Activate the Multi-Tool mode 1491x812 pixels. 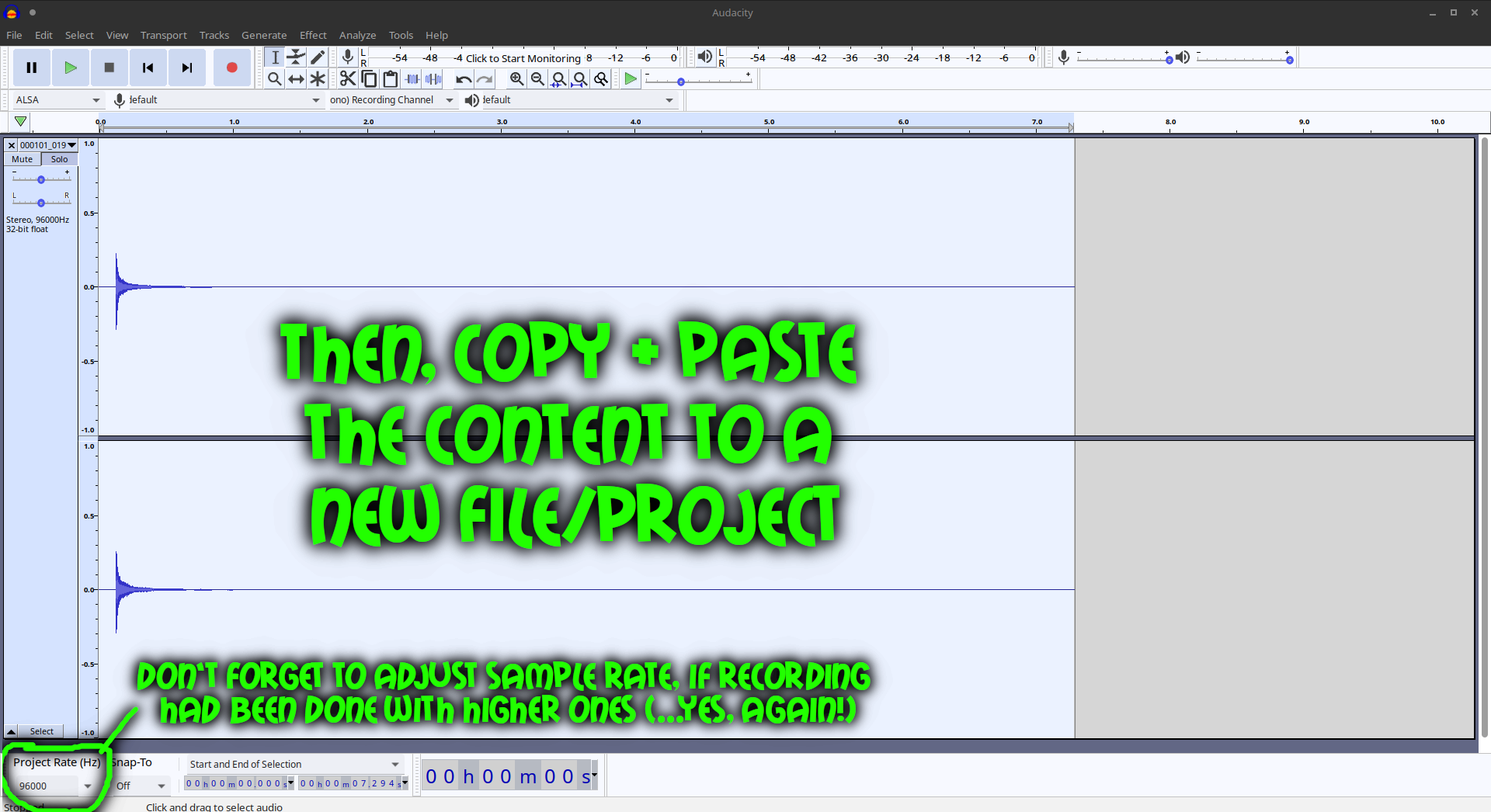pyautogui.click(x=318, y=78)
